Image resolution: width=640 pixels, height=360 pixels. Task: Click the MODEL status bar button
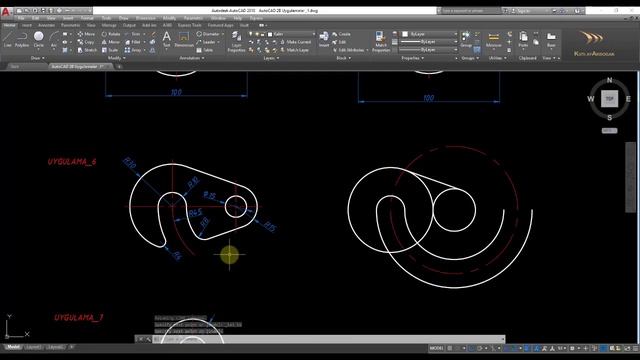pos(436,348)
